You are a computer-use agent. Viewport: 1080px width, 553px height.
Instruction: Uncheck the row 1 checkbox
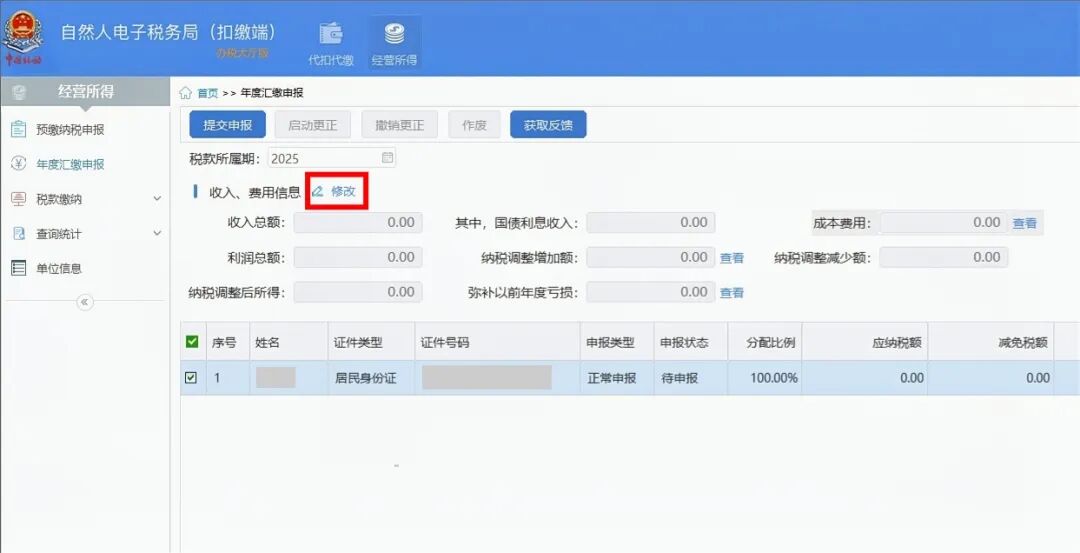(192, 378)
